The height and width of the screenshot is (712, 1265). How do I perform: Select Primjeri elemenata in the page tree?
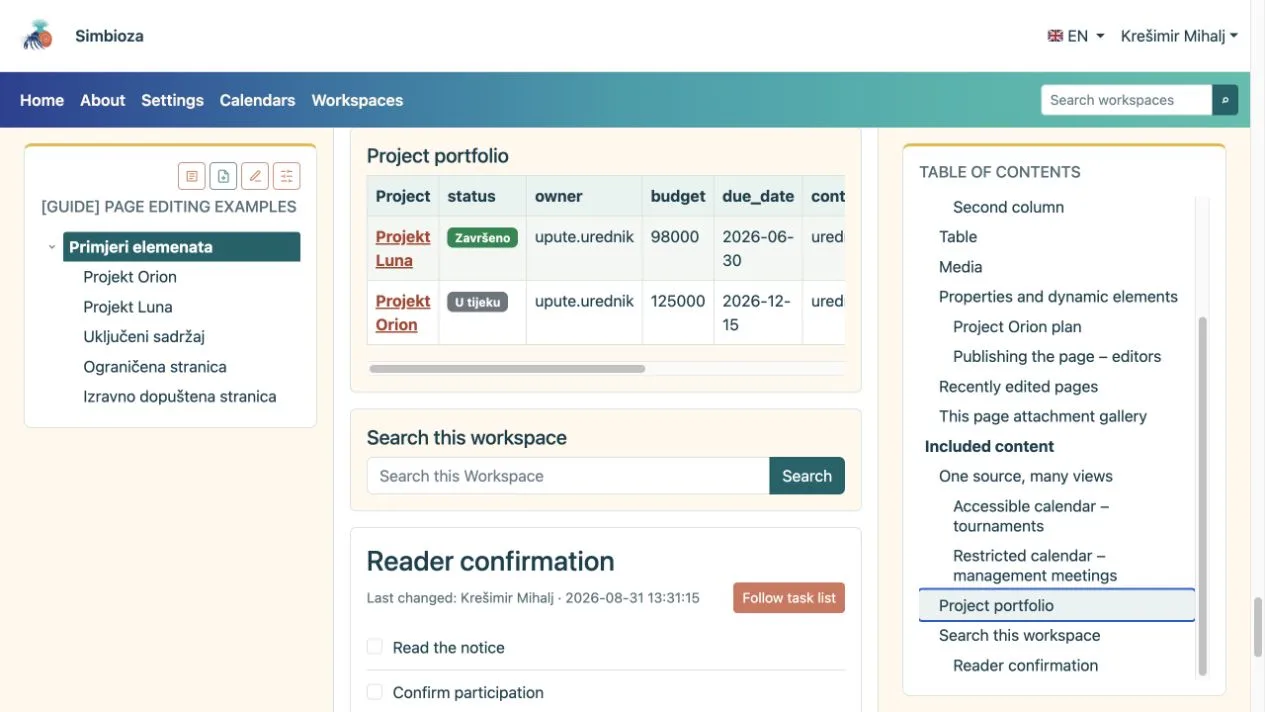coord(181,247)
